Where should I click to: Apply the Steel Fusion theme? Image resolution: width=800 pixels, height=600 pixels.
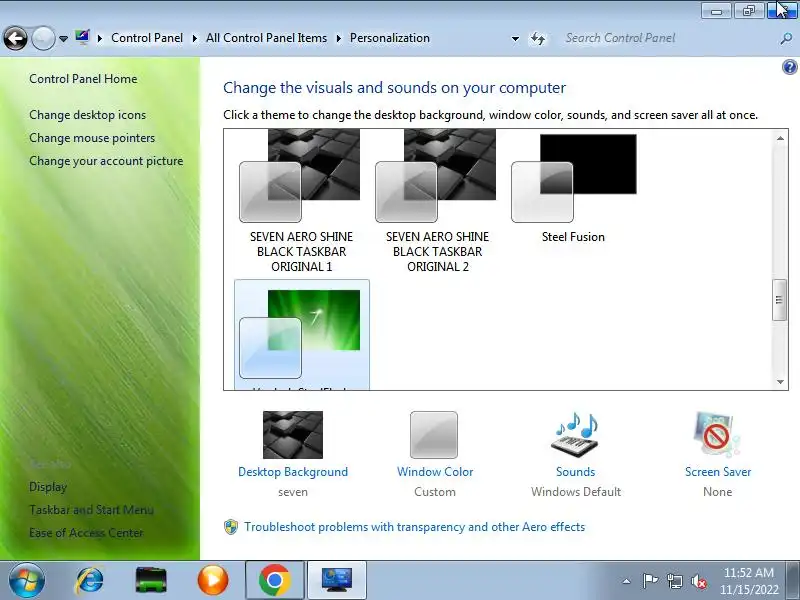(573, 189)
